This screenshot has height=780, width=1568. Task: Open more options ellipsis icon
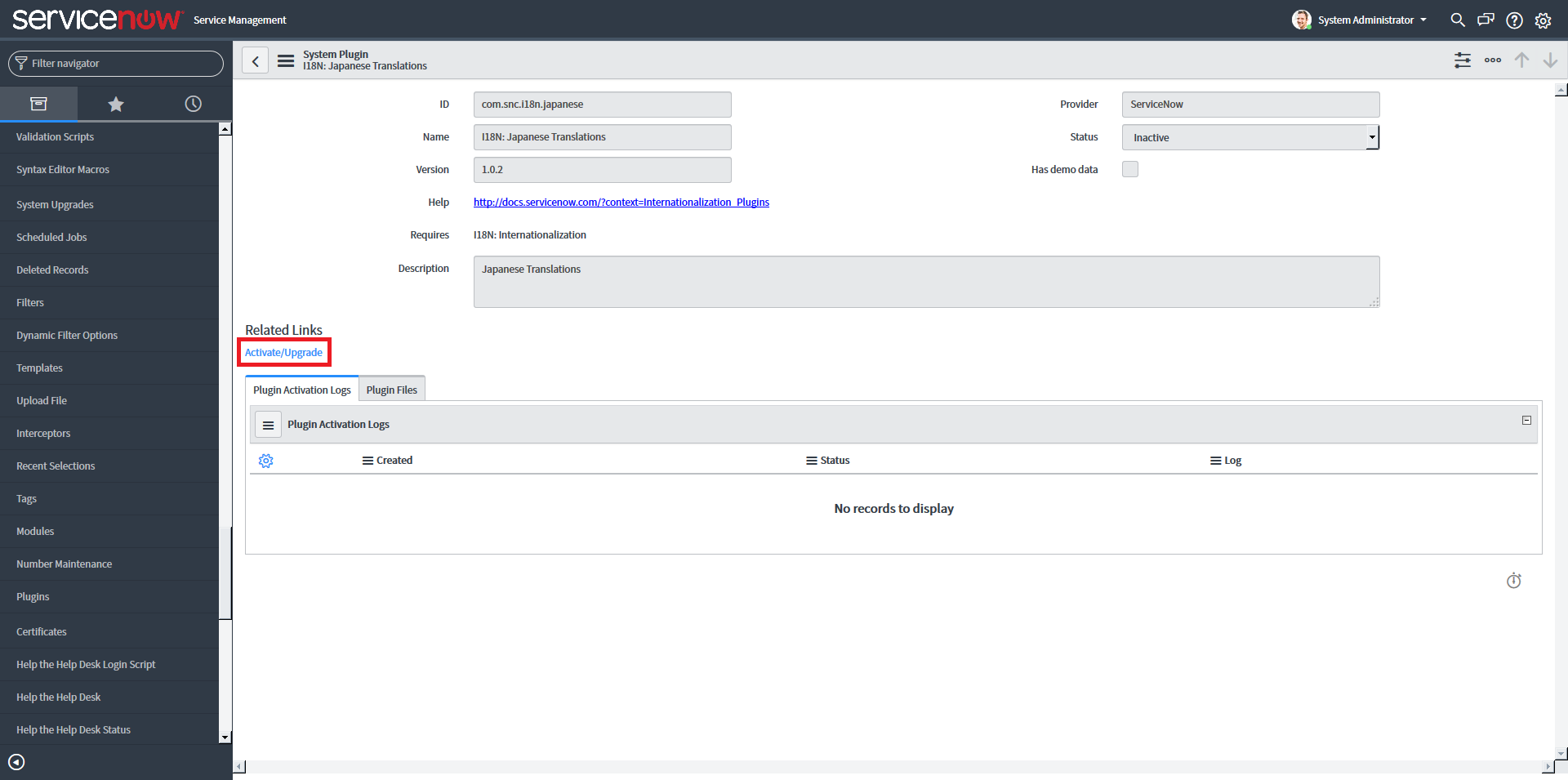point(1493,60)
